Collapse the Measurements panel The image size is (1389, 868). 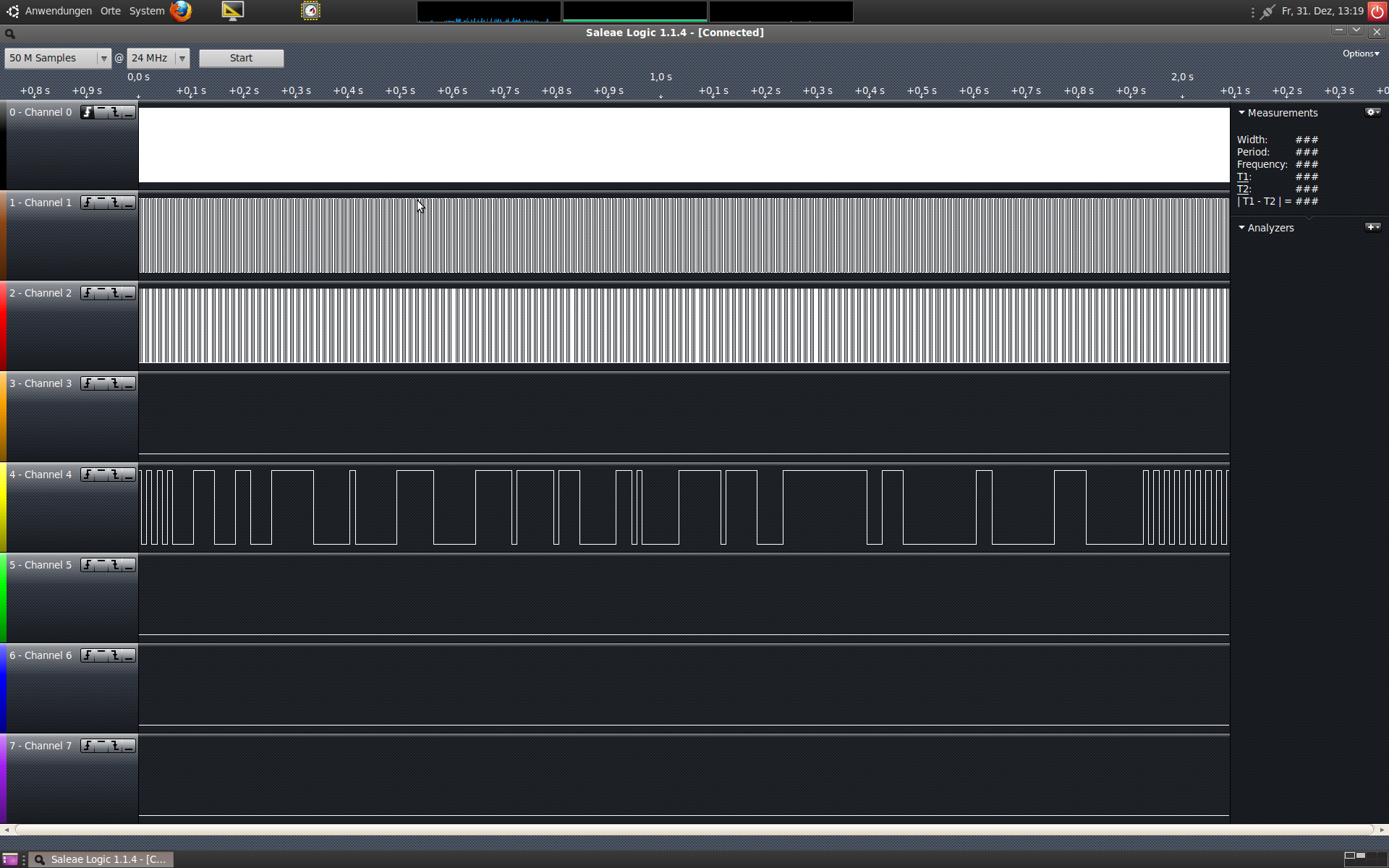(x=1241, y=113)
